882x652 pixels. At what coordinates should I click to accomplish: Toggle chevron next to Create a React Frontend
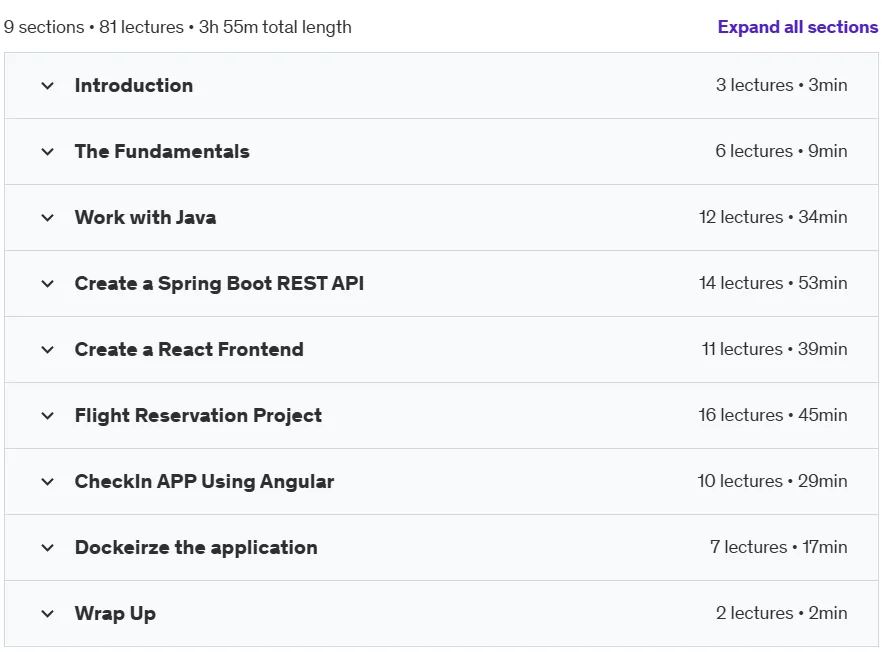[x=48, y=350]
